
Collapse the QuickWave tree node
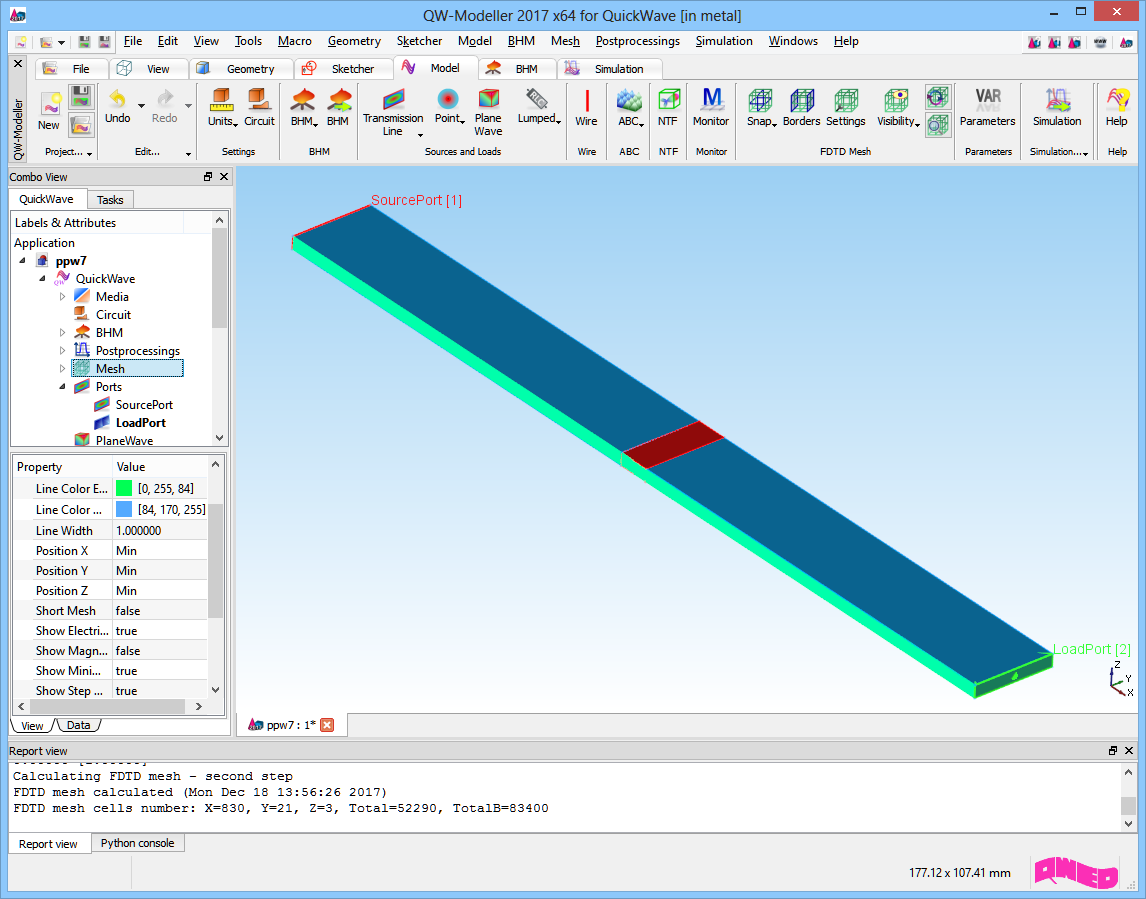point(42,278)
